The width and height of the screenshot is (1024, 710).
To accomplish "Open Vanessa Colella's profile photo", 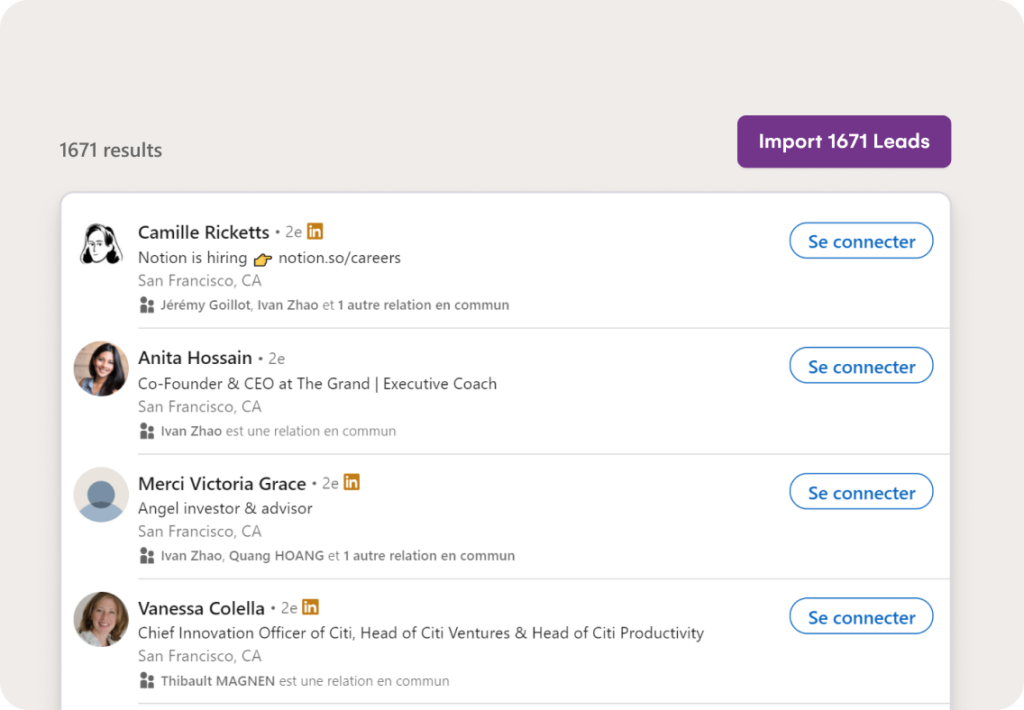I will point(101,619).
